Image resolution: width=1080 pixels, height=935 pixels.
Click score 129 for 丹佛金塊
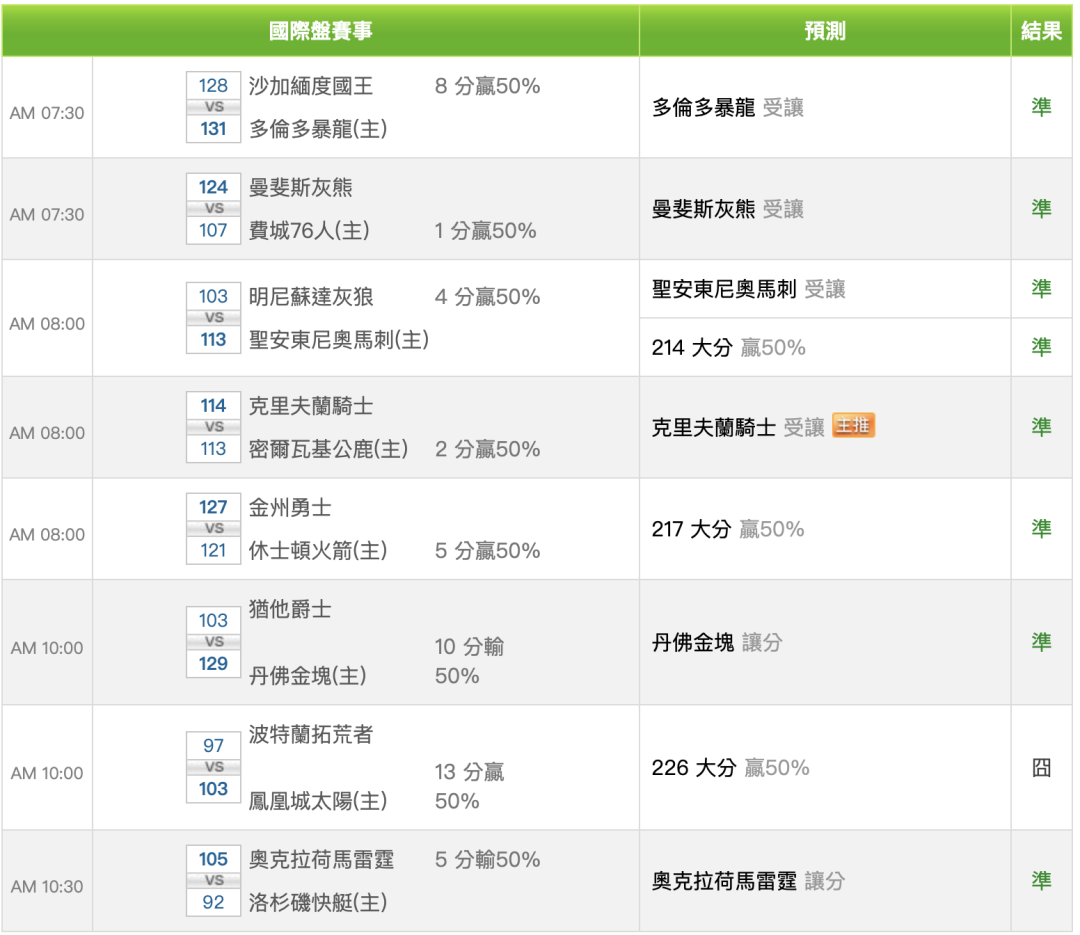click(x=214, y=664)
